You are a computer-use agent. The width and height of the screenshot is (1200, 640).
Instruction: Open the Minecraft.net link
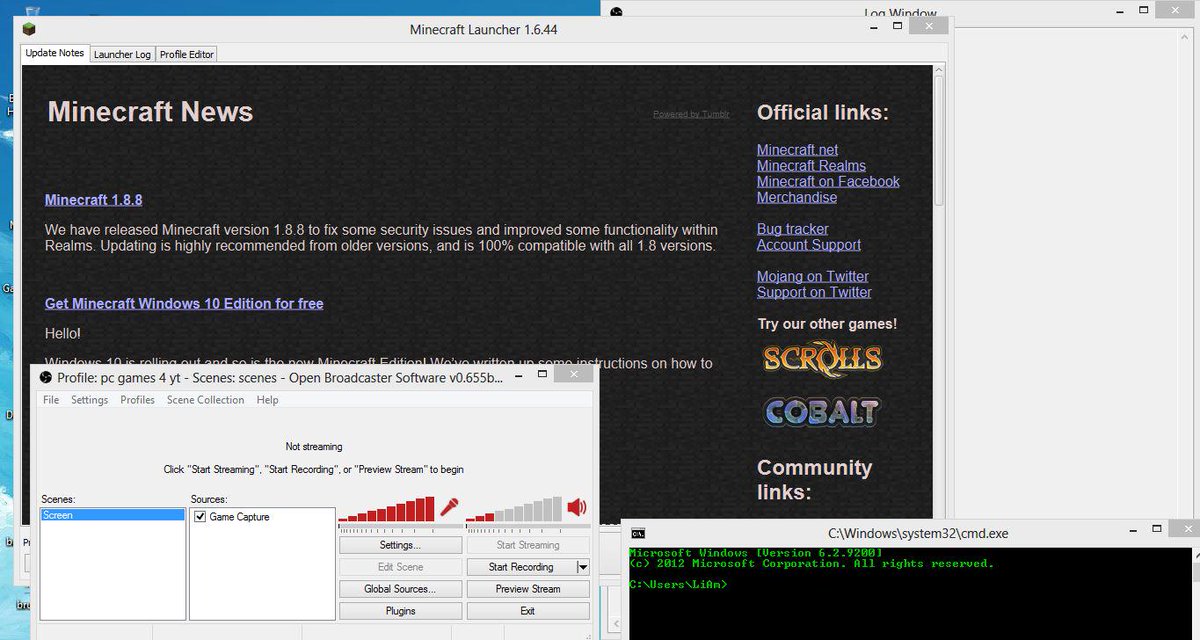click(797, 150)
